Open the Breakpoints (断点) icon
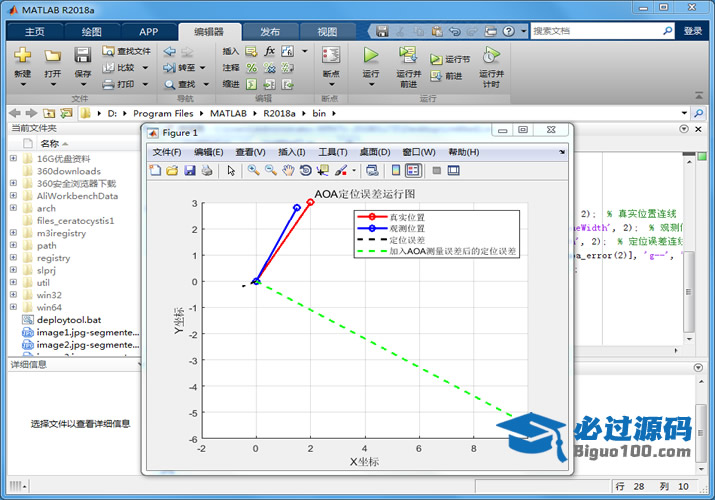This screenshot has width=715, height=500. (331, 56)
